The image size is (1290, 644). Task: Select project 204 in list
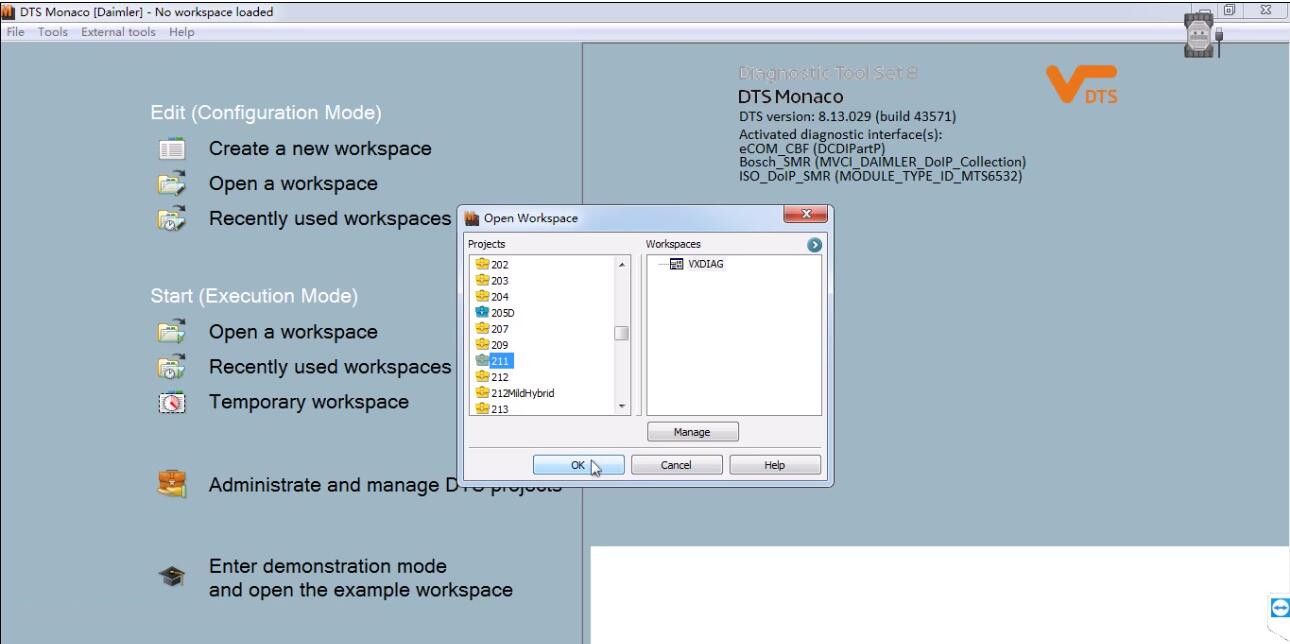pyautogui.click(x=500, y=297)
